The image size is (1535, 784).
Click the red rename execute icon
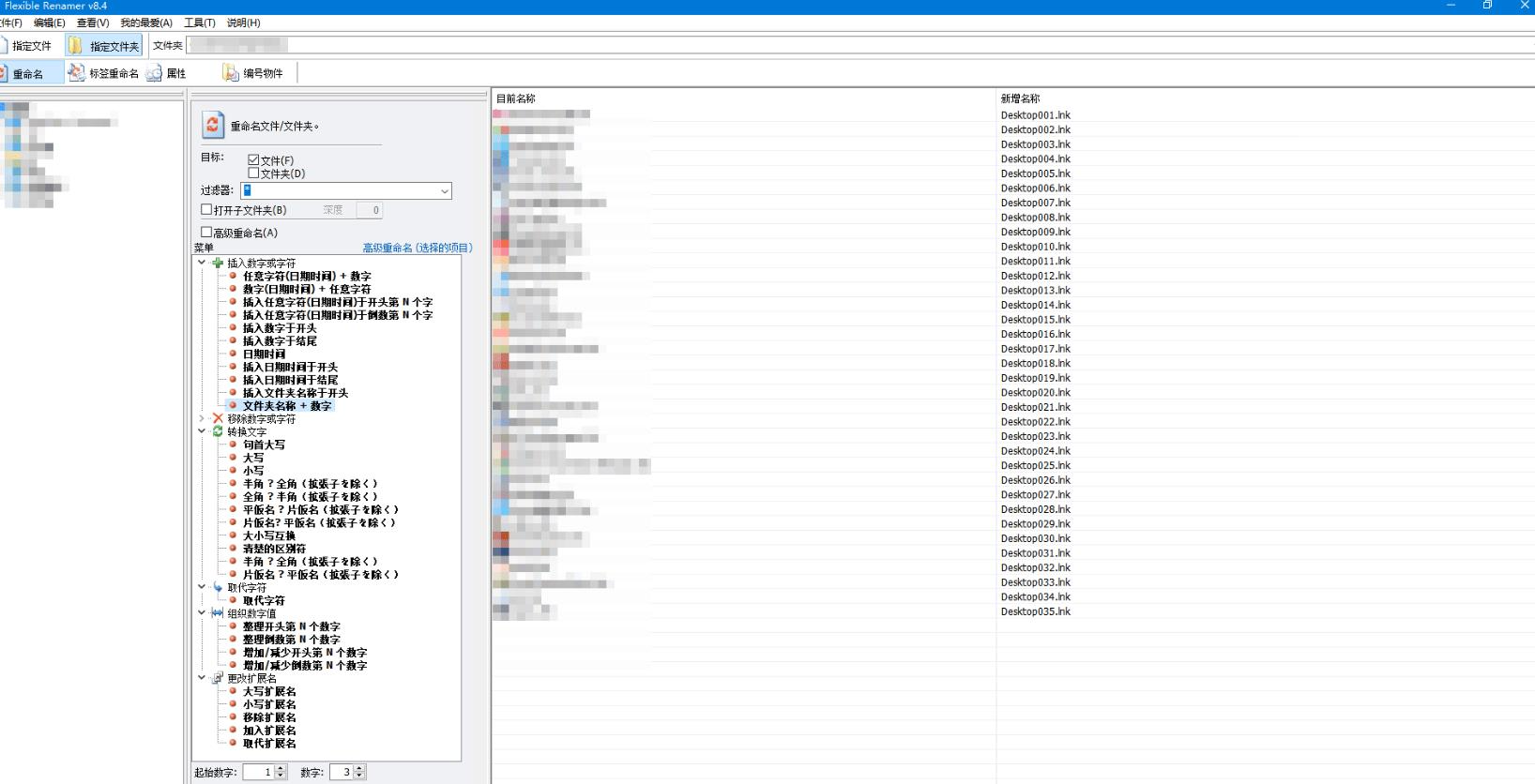(213, 125)
